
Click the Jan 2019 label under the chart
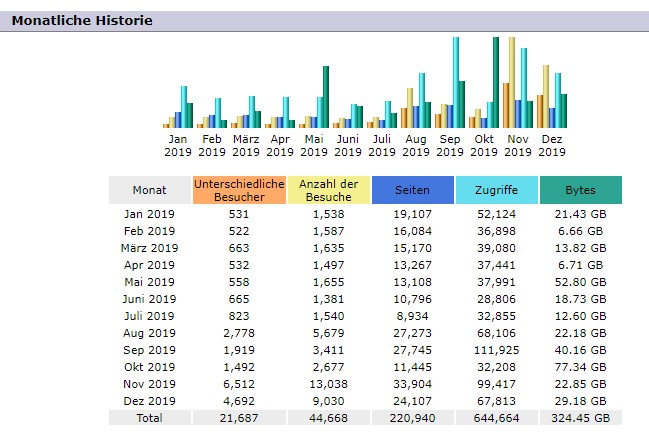pos(178,146)
